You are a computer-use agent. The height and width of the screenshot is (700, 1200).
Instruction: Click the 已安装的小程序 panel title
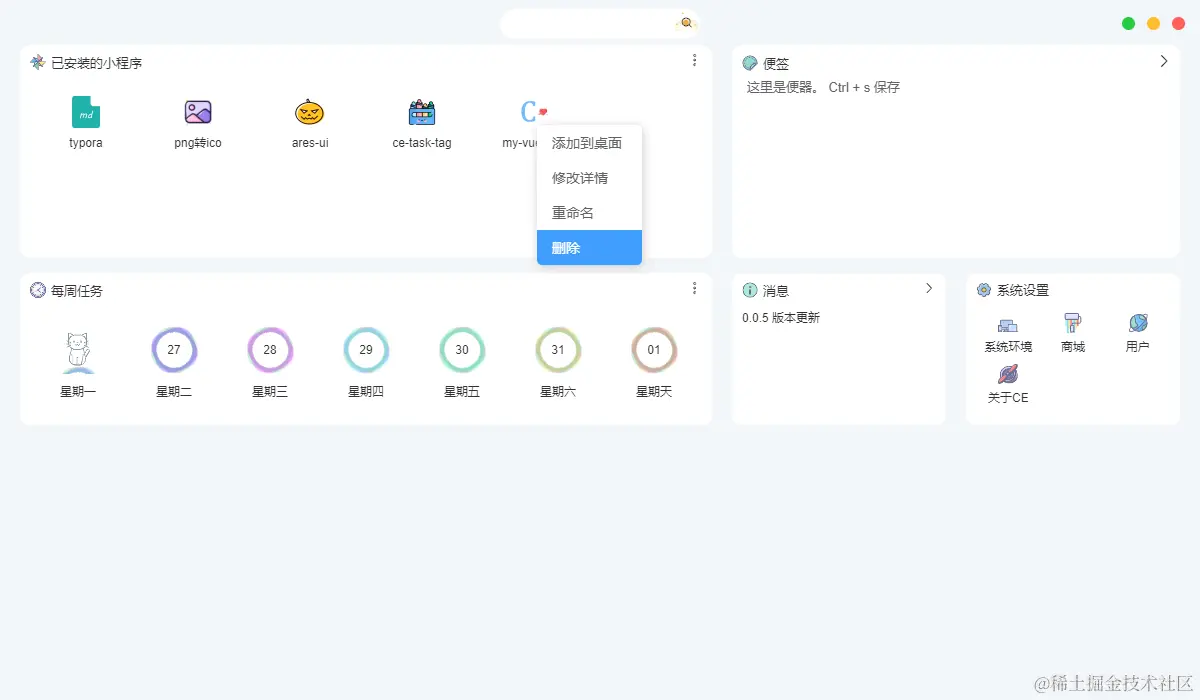(97, 63)
